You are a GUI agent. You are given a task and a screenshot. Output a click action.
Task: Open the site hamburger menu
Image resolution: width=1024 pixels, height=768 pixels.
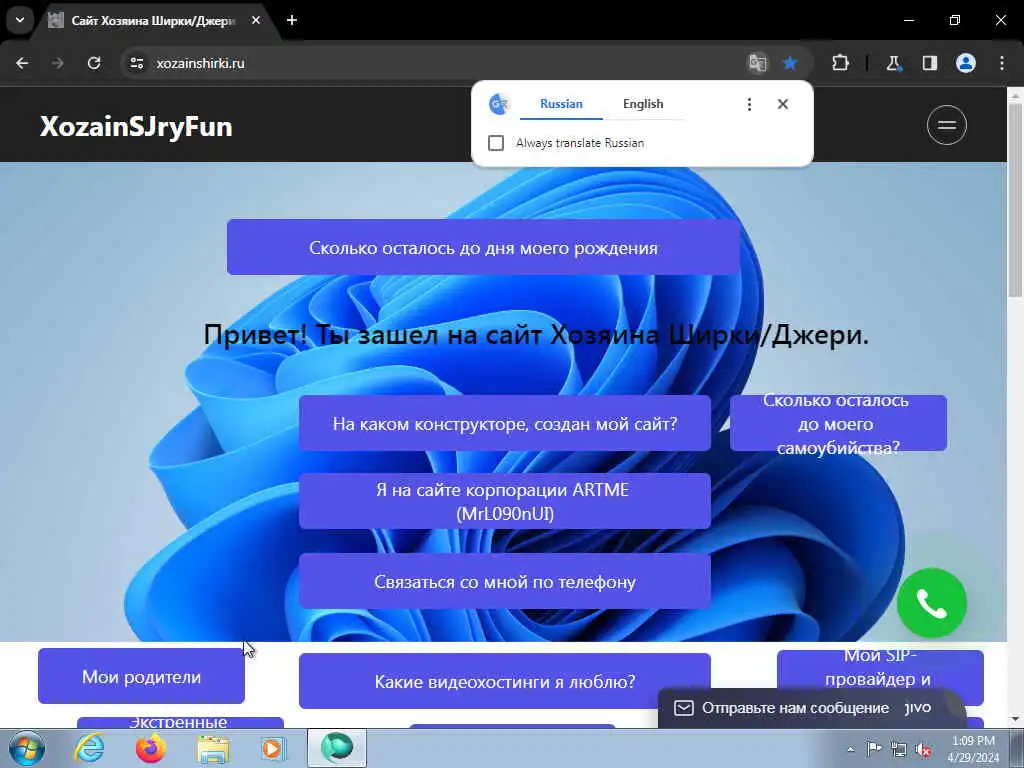point(947,125)
